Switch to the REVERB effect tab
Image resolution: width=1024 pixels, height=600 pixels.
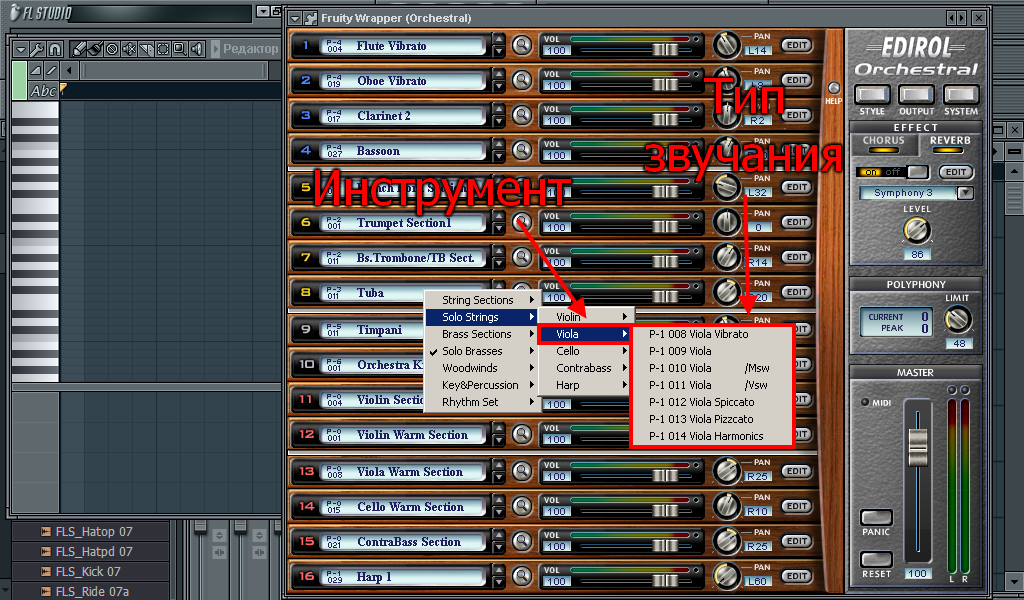pos(950,144)
